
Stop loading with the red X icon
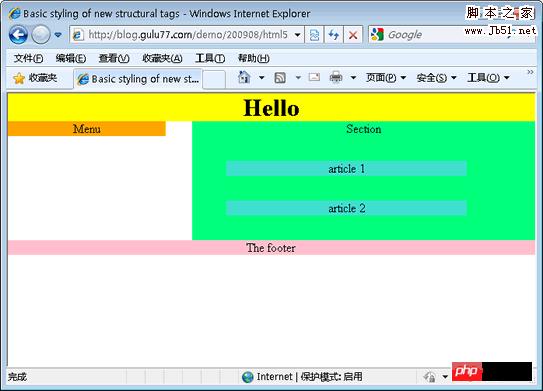(353, 35)
